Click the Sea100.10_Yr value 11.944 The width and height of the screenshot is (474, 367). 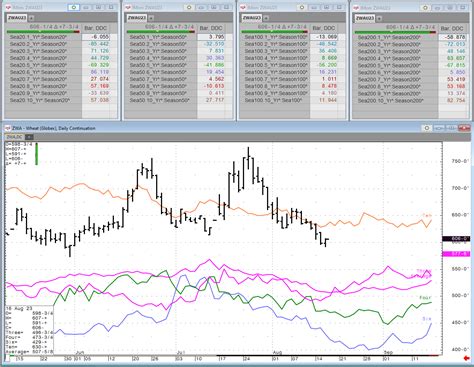327,100
